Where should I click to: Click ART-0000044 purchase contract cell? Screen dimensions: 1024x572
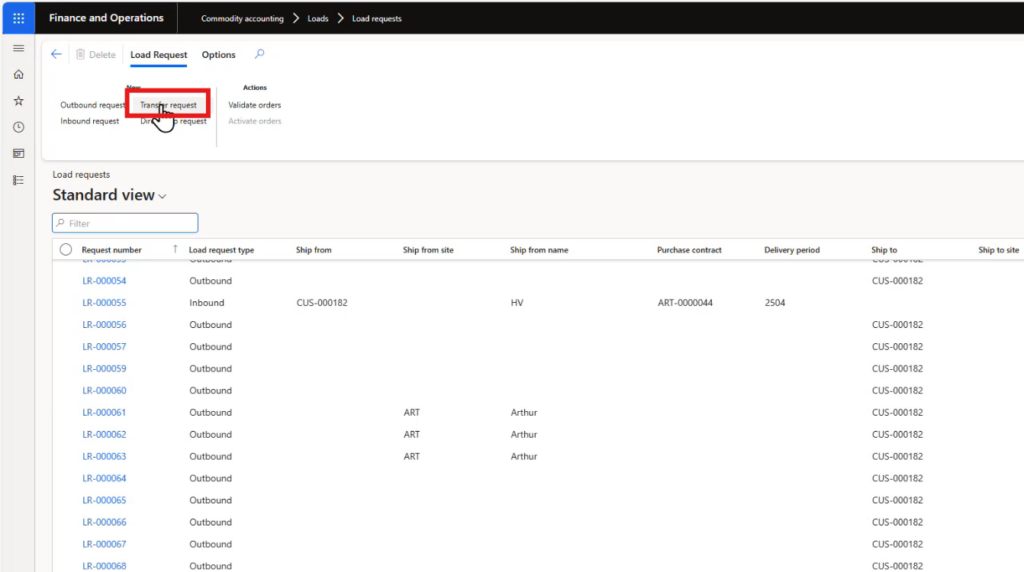[685, 302]
